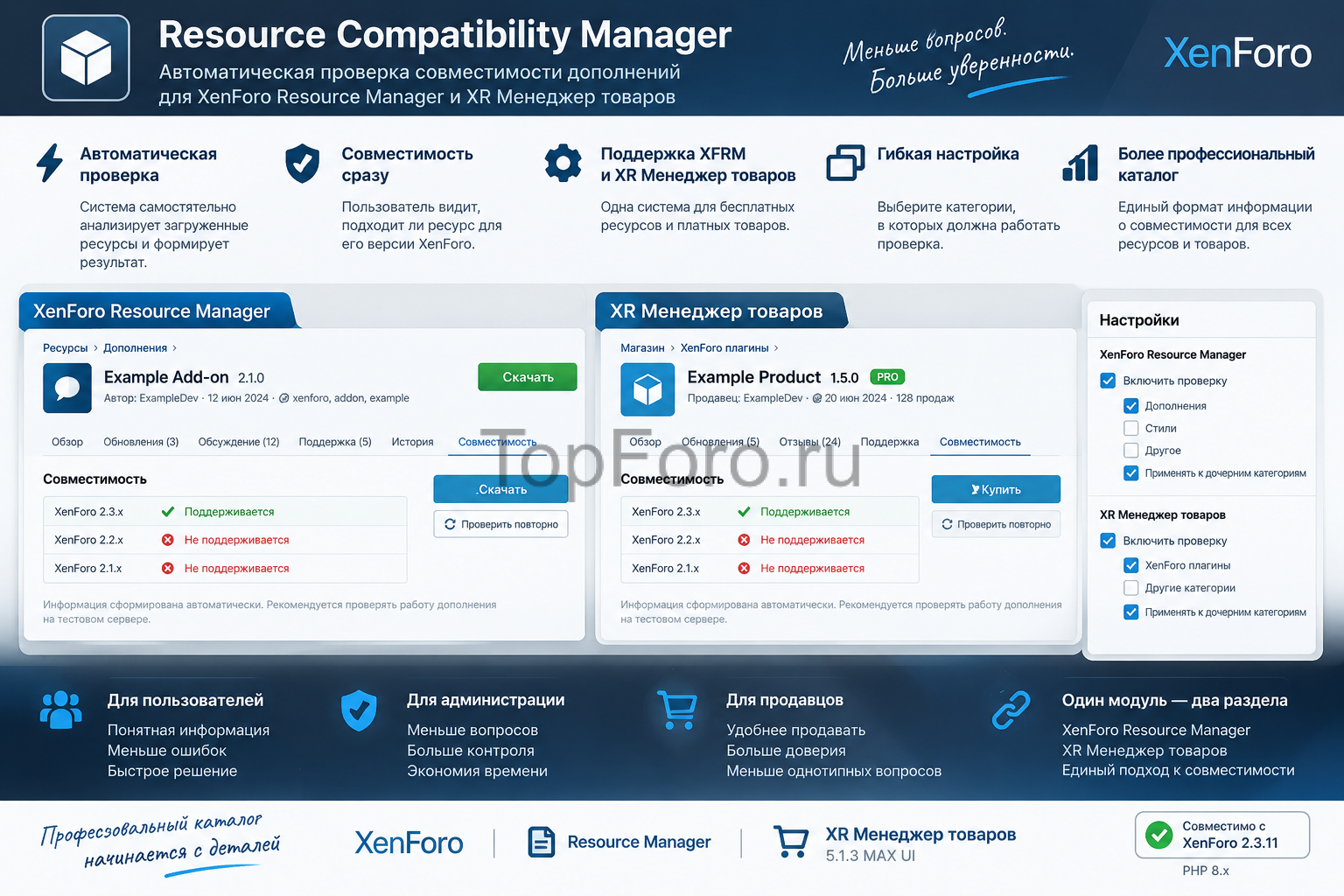Image resolution: width=1344 pixels, height=896 pixels.
Task: Click the green check for XenForo 2.3.x in Resource Manager
Action: (x=168, y=512)
